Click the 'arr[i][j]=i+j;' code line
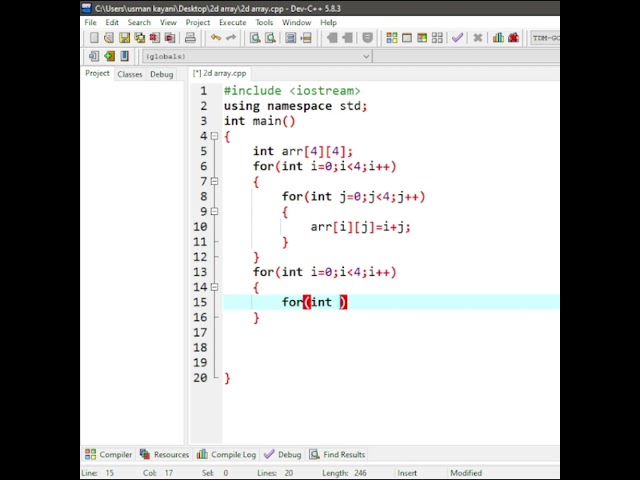 pyautogui.click(x=360, y=227)
